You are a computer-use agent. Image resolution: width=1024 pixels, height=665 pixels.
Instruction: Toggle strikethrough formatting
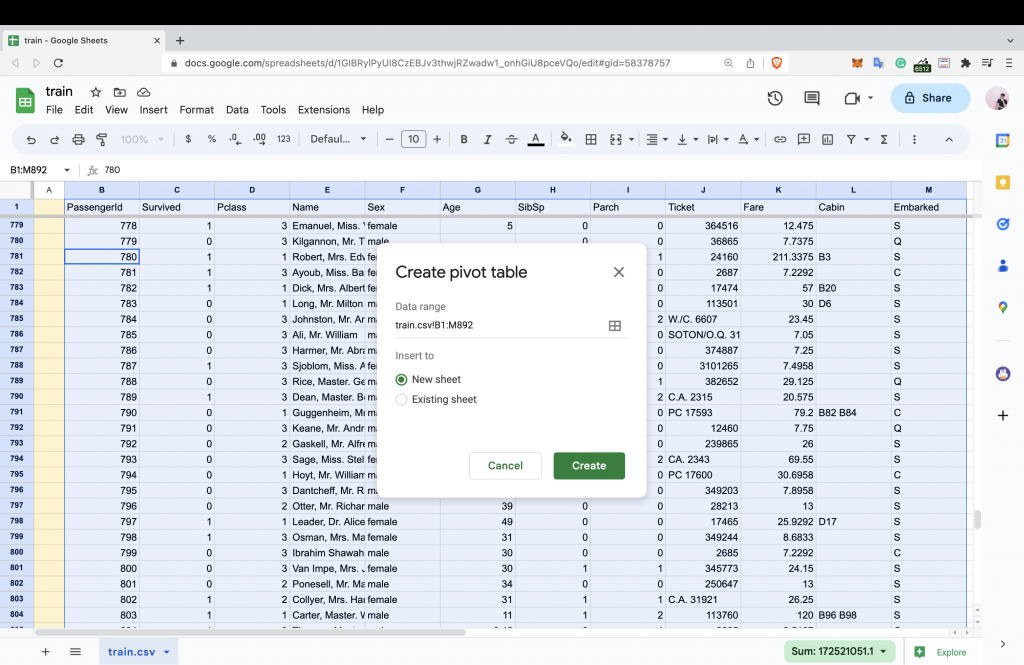[511, 139]
